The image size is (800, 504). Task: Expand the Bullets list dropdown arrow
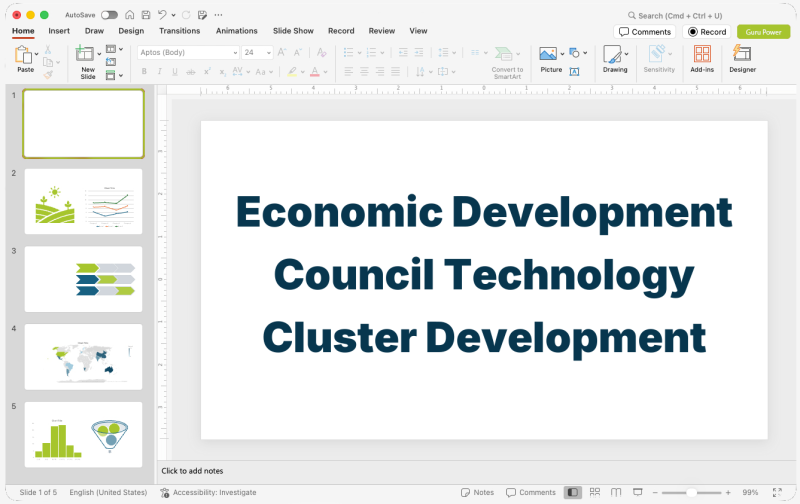point(359,53)
